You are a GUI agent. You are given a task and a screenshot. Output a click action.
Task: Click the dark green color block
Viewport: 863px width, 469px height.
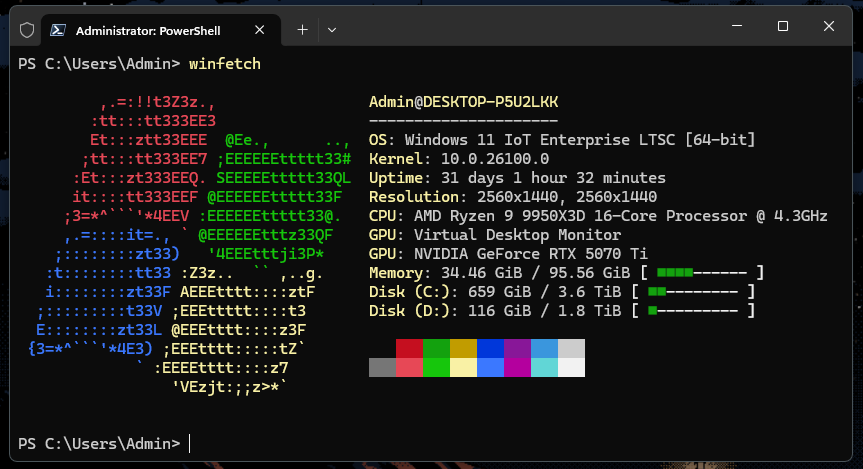pyautogui.click(x=436, y=348)
